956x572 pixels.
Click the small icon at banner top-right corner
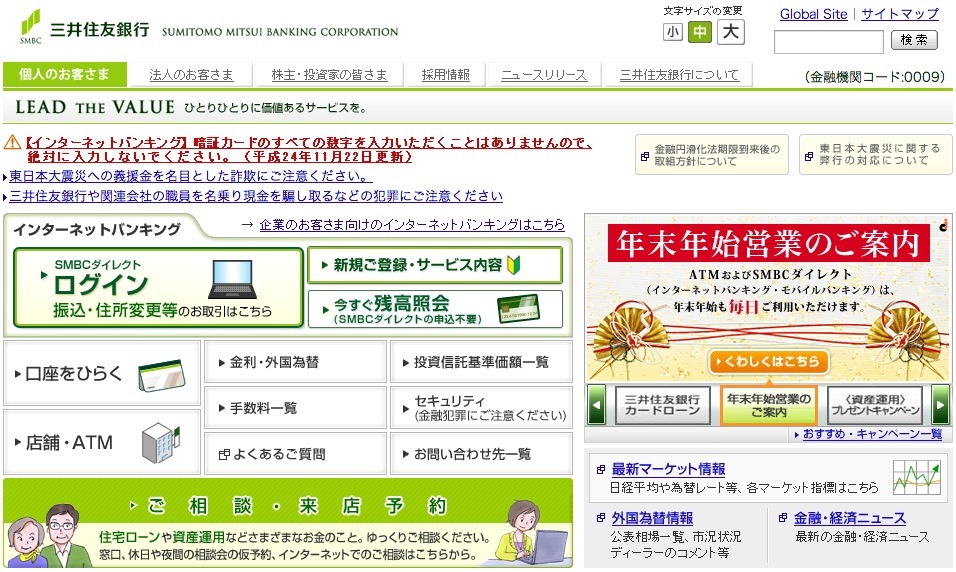944,225
